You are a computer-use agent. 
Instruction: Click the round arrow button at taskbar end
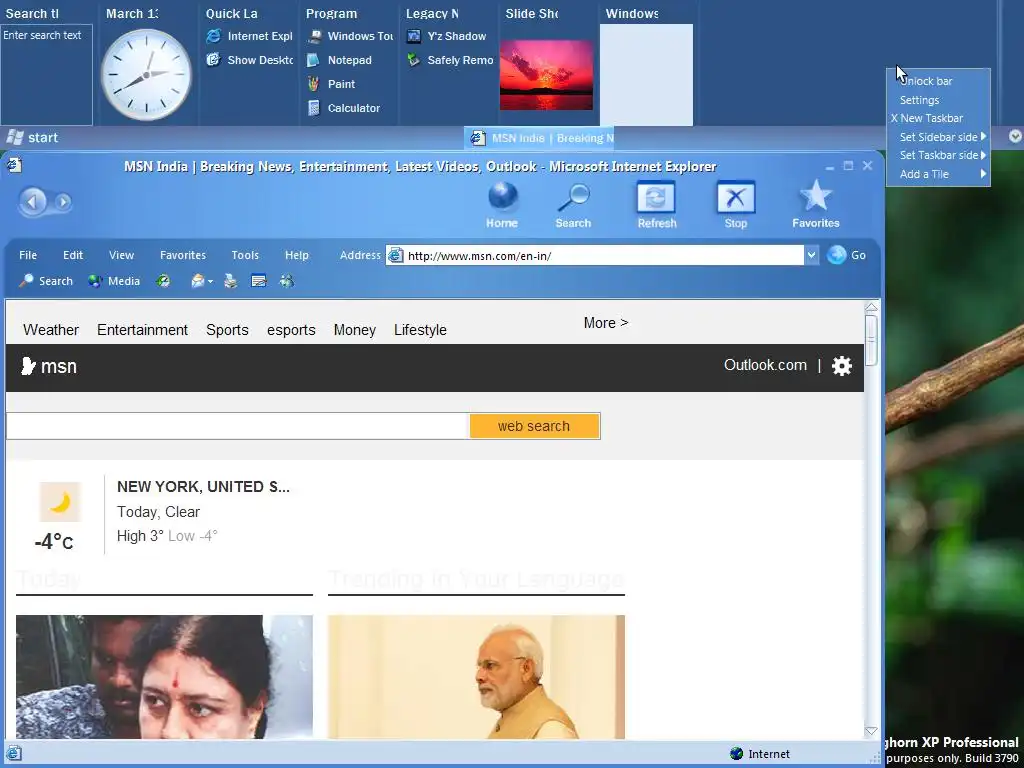click(1015, 136)
